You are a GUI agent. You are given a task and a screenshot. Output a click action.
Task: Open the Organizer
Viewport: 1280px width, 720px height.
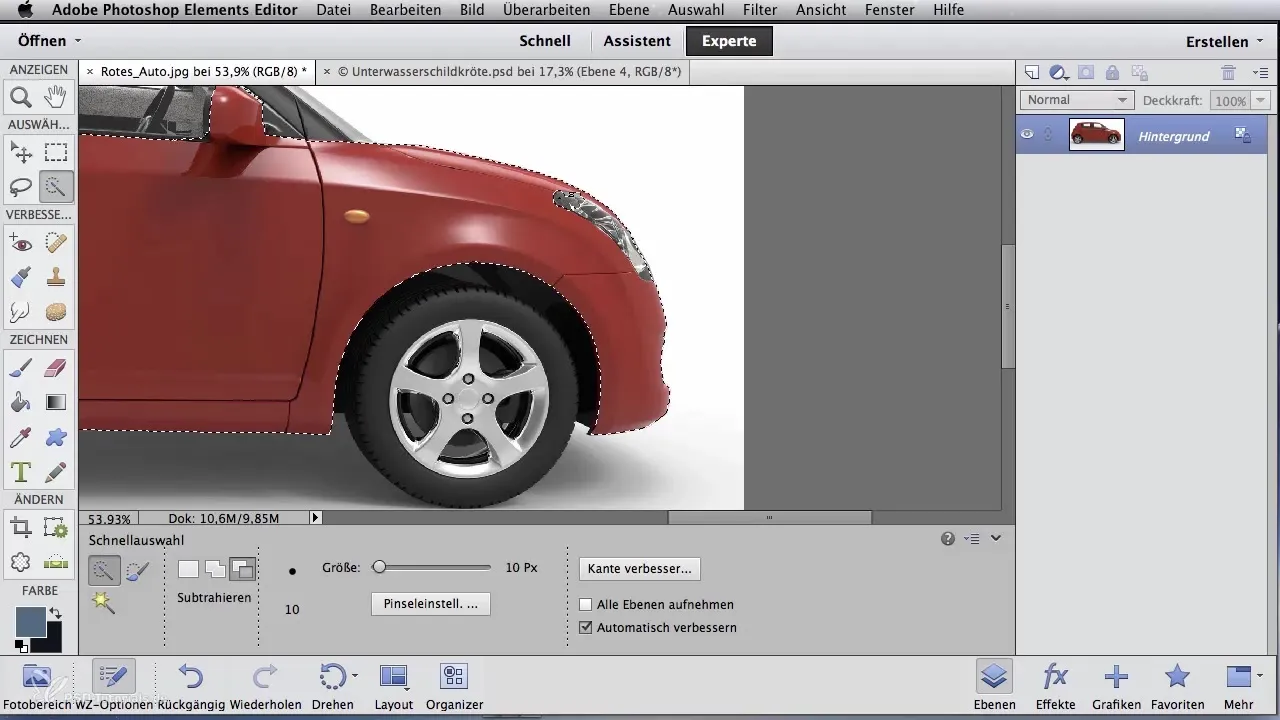(454, 686)
